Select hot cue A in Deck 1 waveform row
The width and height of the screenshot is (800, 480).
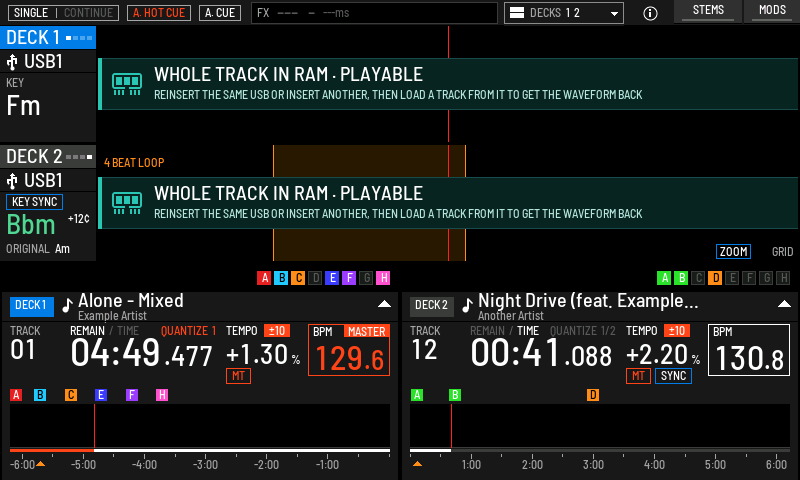(264, 278)
